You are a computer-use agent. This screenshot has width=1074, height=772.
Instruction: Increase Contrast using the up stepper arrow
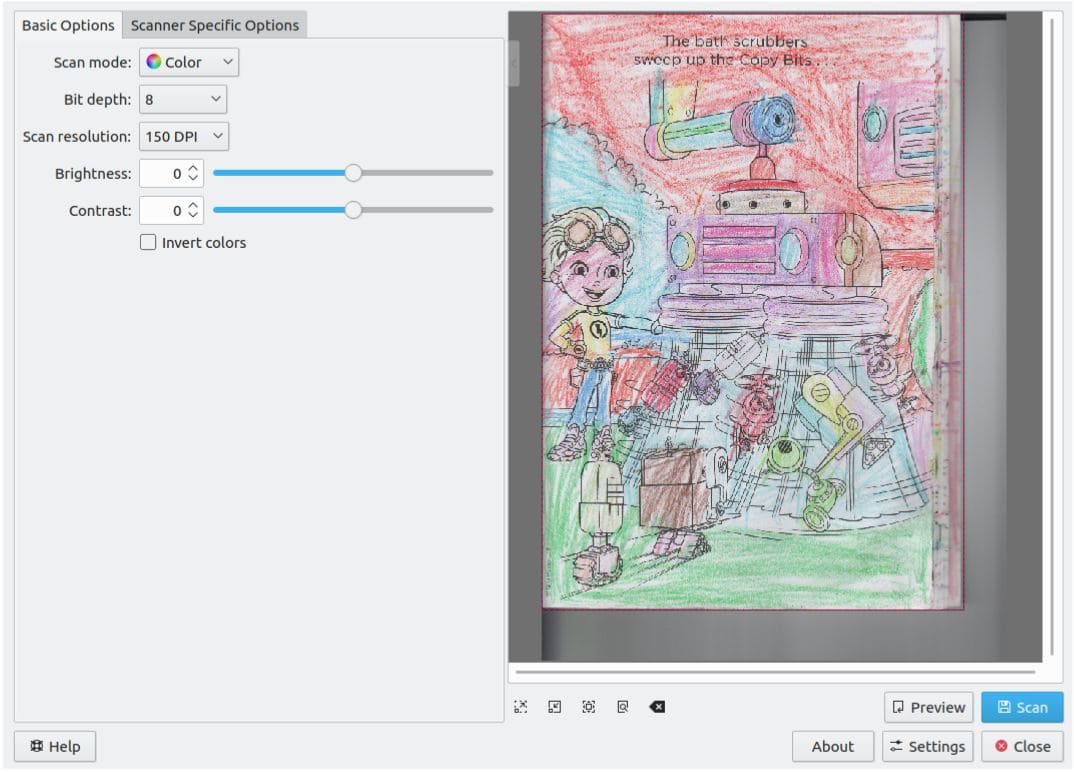click(x=194, y=205)
